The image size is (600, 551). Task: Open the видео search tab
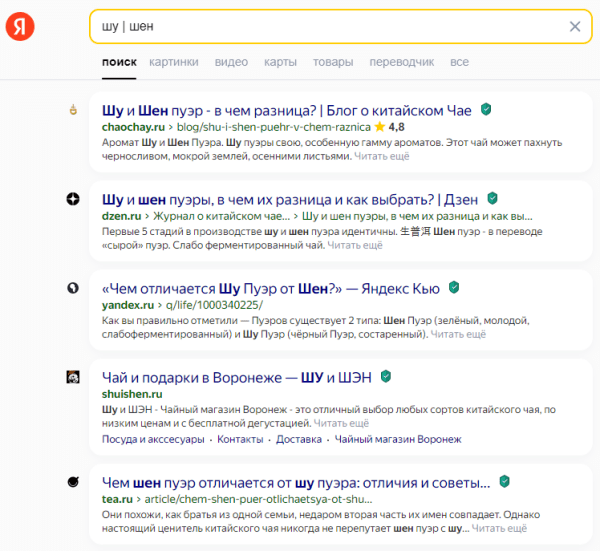click(231, 62)
